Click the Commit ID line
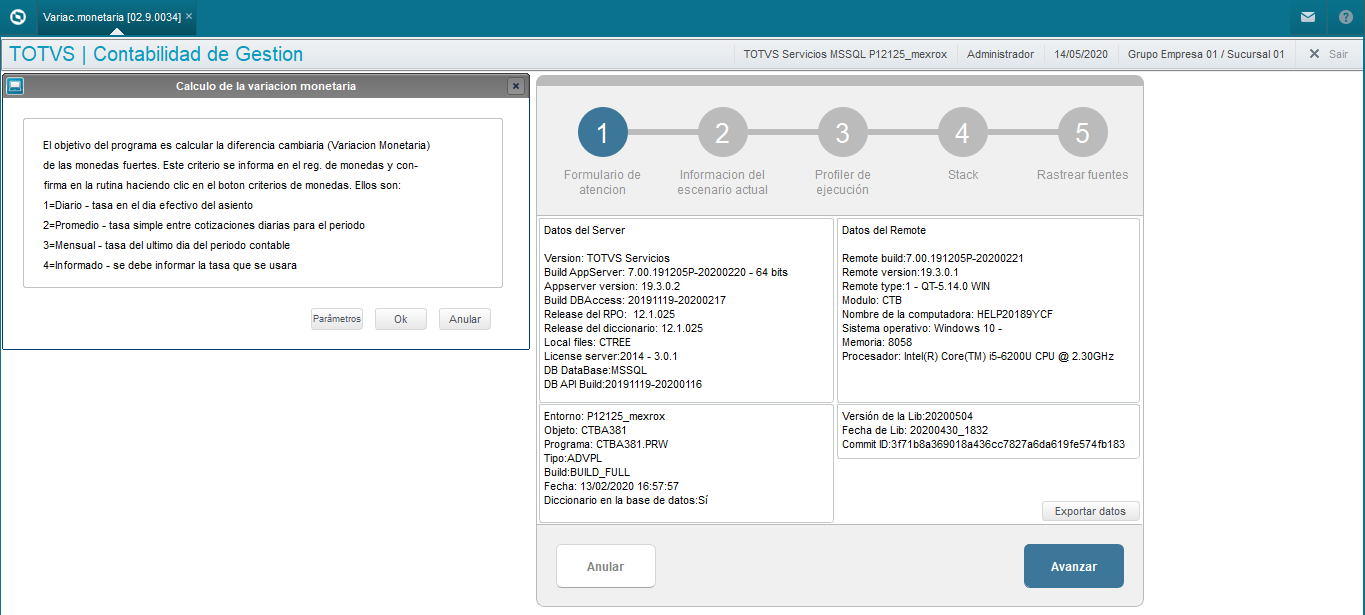 (983, 444)
